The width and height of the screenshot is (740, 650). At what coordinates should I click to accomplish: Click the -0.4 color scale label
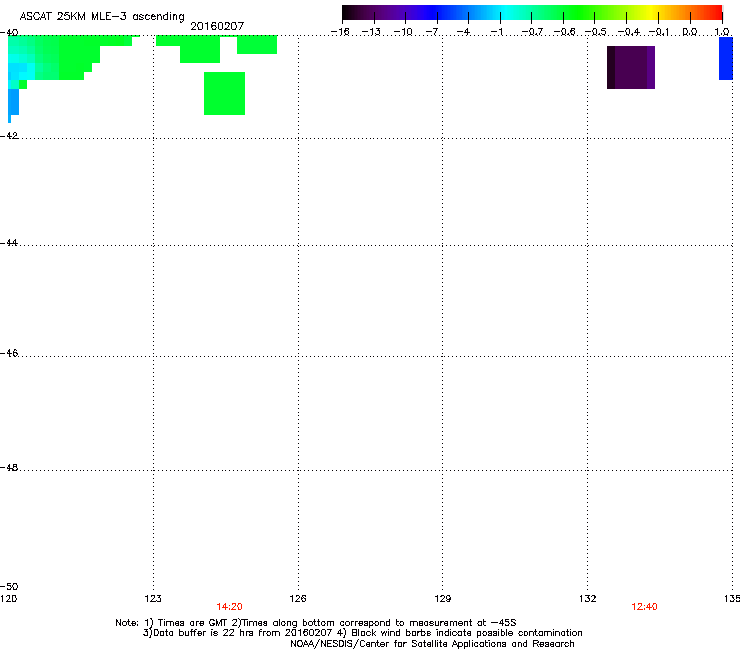click(629, 32)
